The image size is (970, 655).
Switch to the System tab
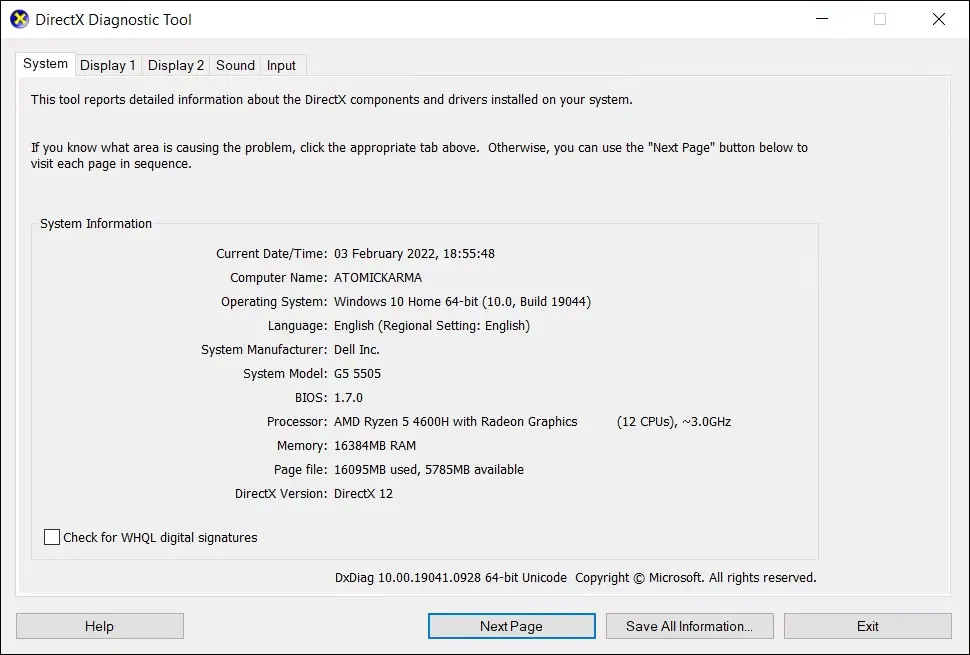coord(45,64)
